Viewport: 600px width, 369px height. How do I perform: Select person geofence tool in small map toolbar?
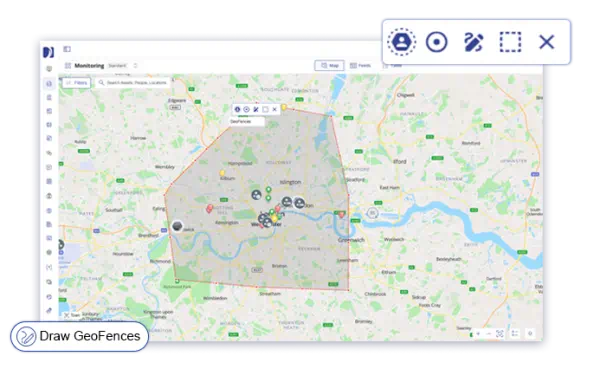tap(237, 109)
